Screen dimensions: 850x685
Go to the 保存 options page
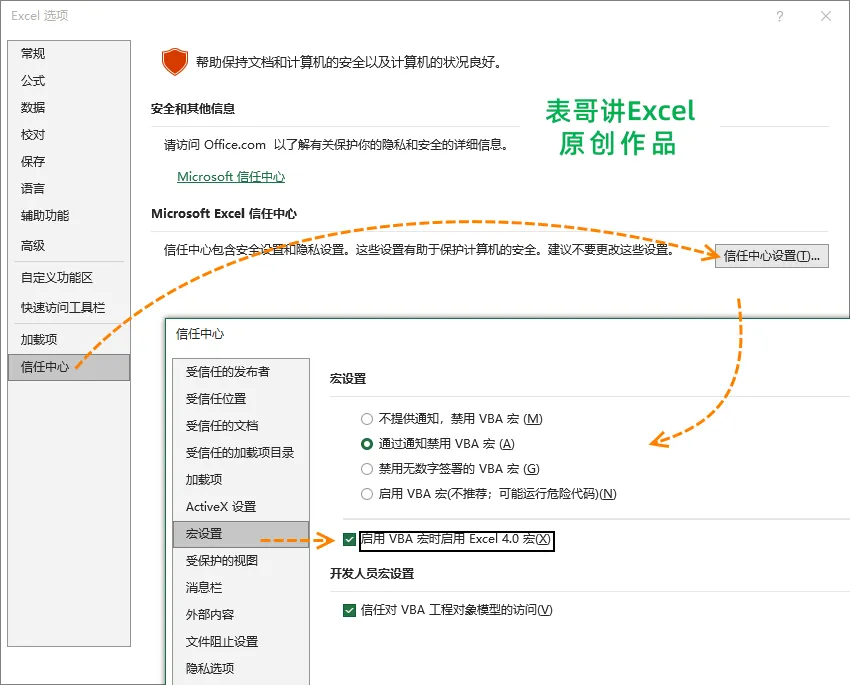point(69,161)
